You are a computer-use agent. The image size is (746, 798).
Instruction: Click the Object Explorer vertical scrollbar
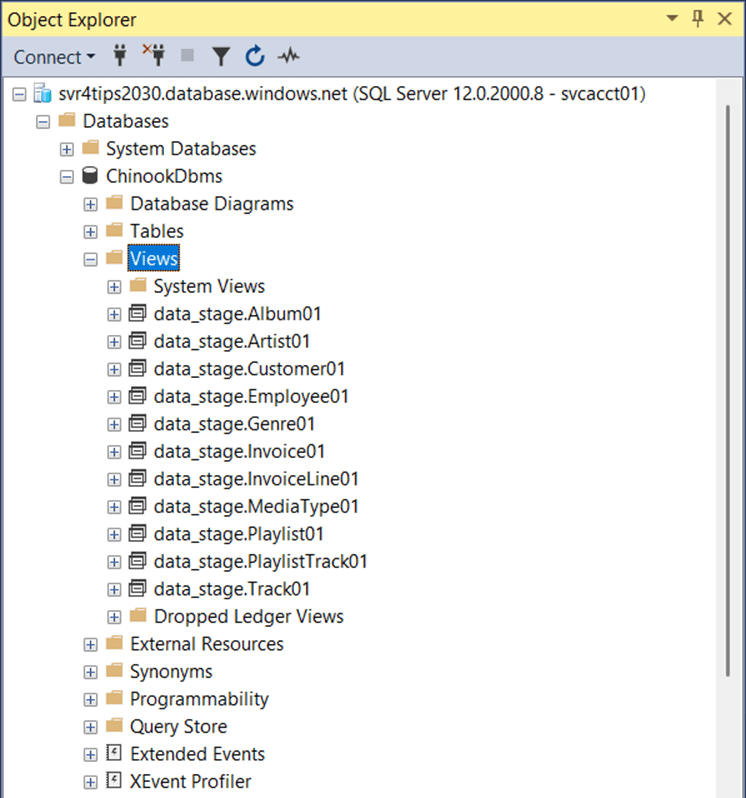[728, 391]
